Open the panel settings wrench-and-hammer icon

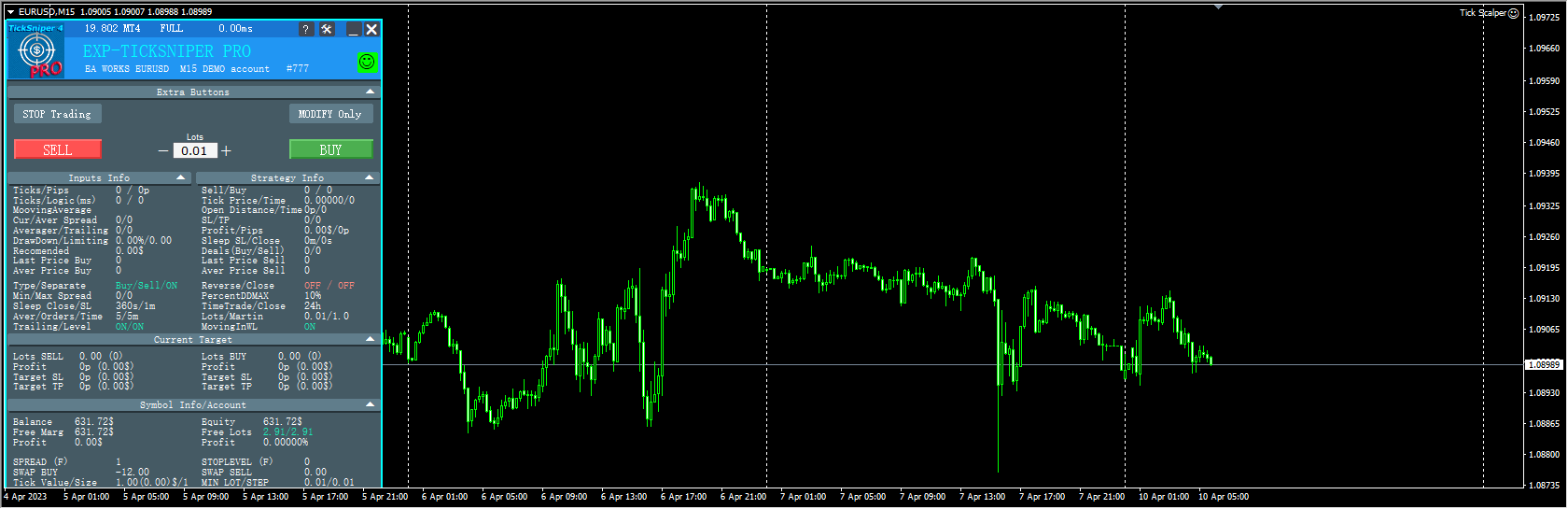[327, 30]
